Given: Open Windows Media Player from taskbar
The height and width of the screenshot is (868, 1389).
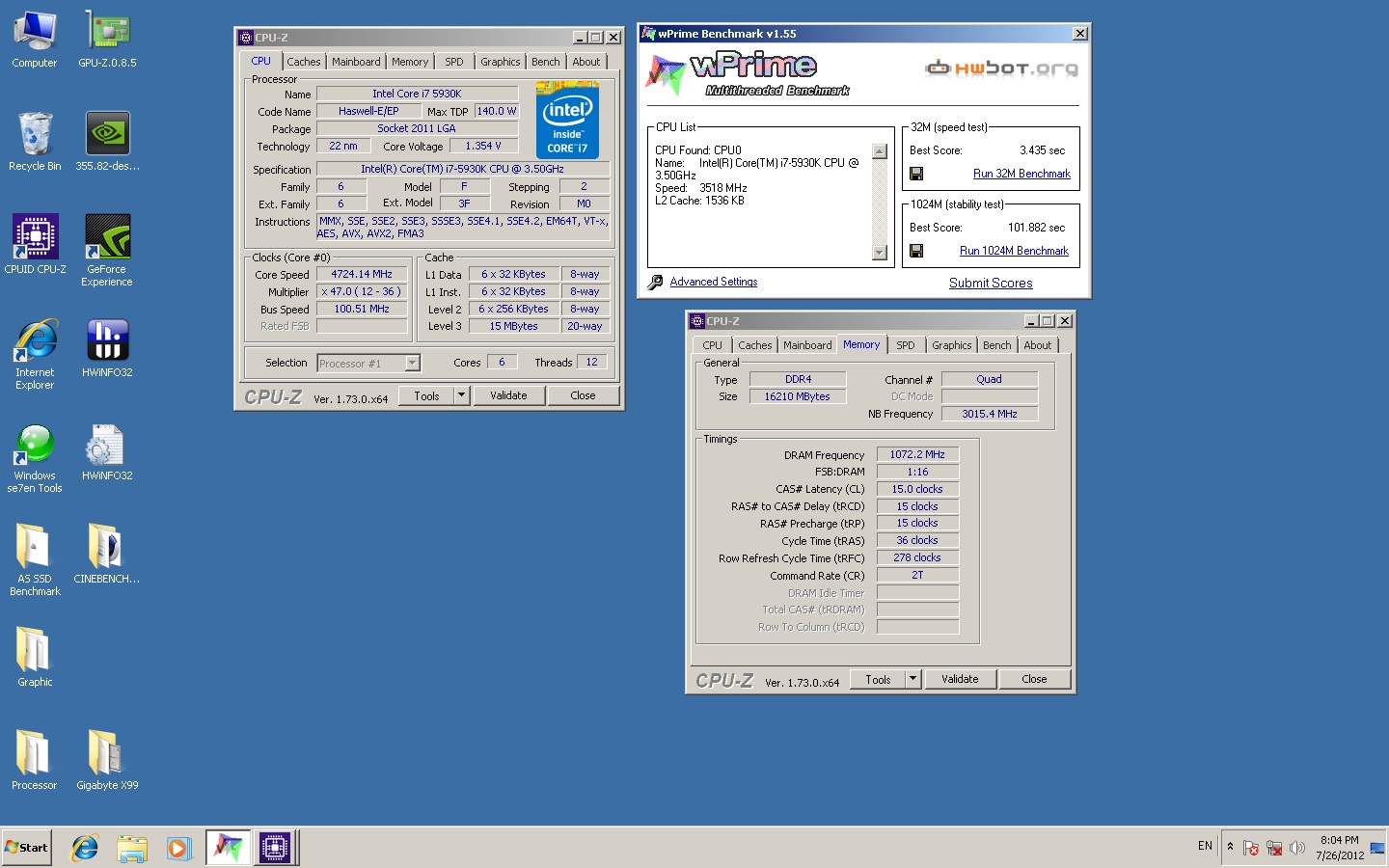Looking at the screenshot, I should coord(178,848).
